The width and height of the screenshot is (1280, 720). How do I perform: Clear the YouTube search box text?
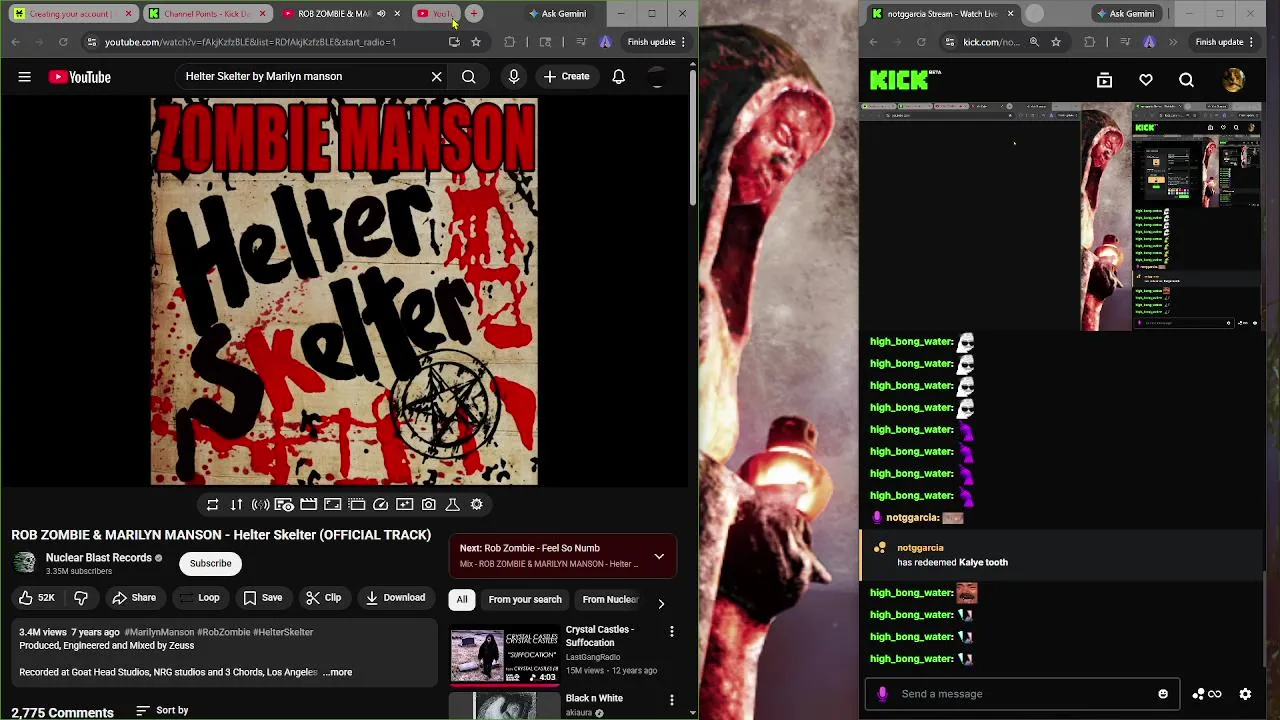click(436, 76)
